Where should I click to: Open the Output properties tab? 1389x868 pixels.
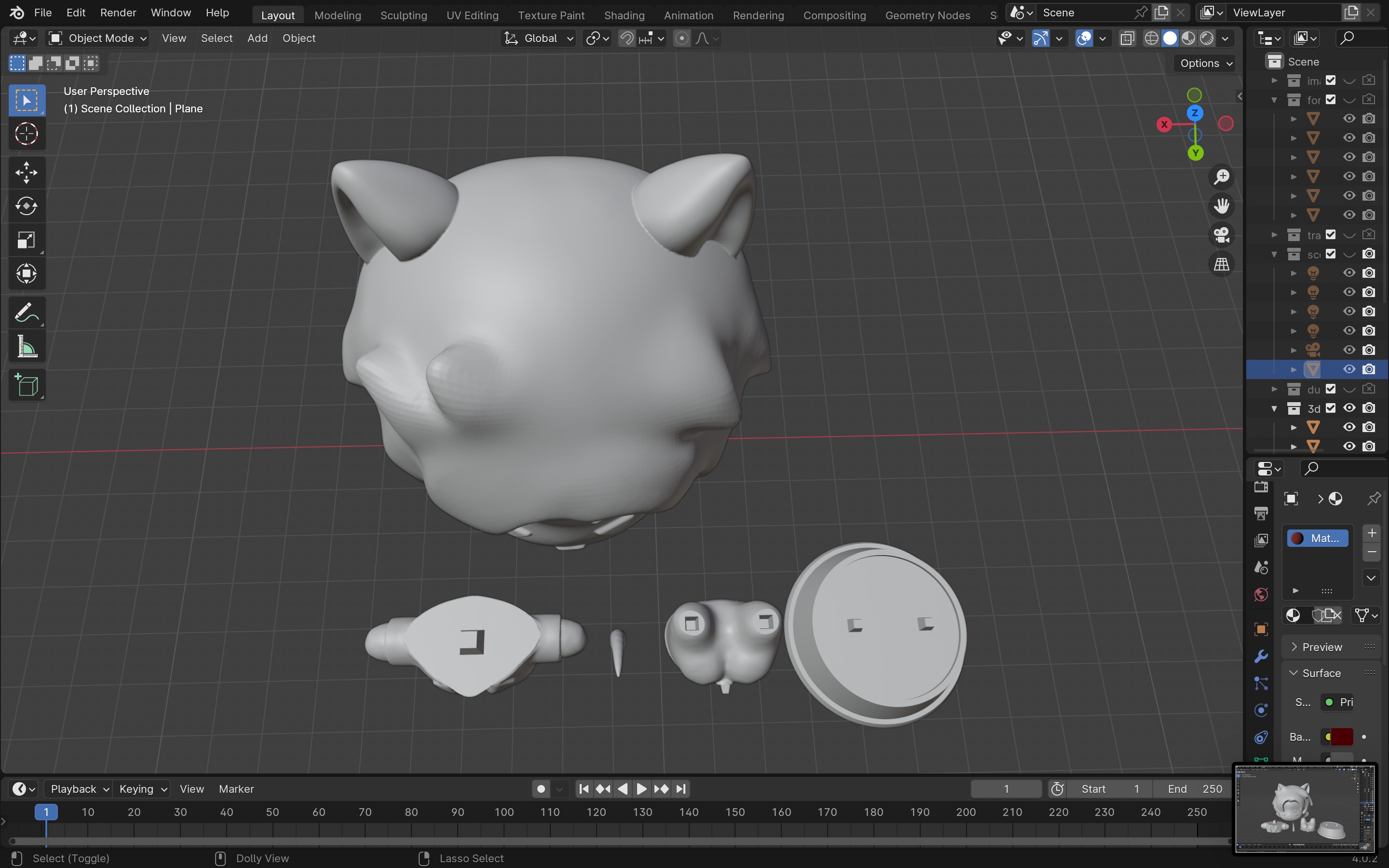(1261, 513)
